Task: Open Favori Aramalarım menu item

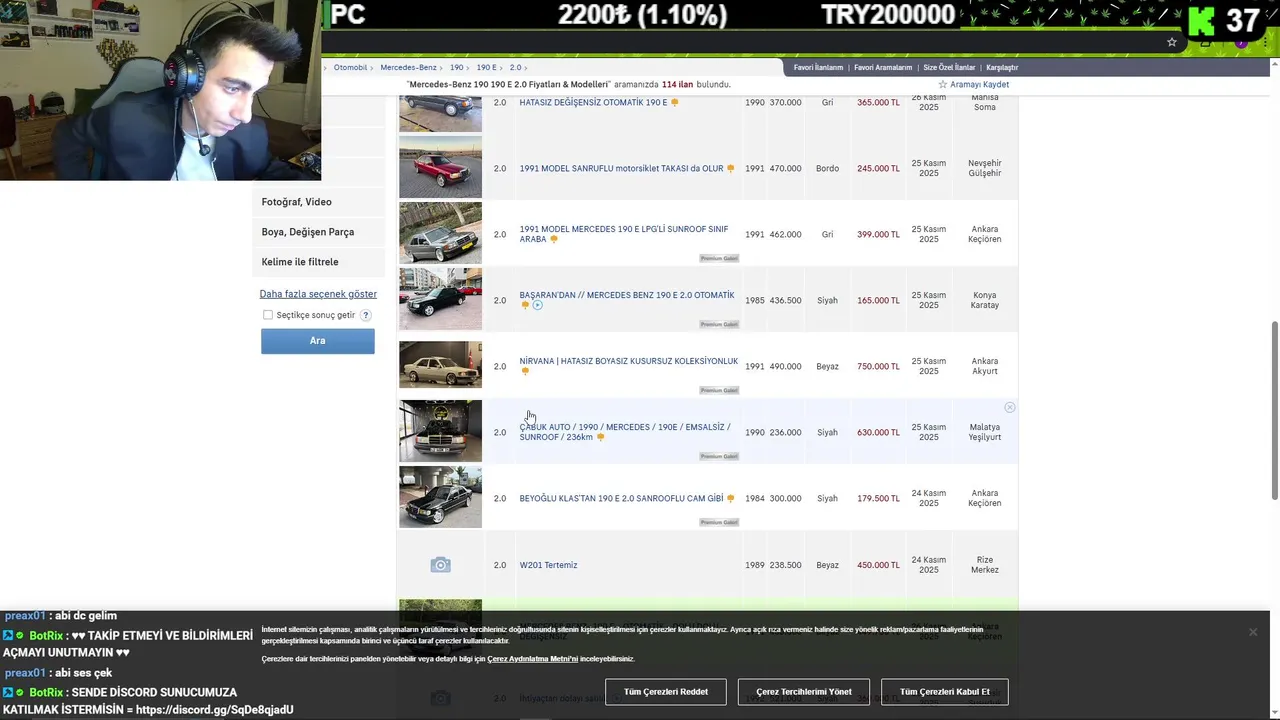Action: (x=883, y=68)
